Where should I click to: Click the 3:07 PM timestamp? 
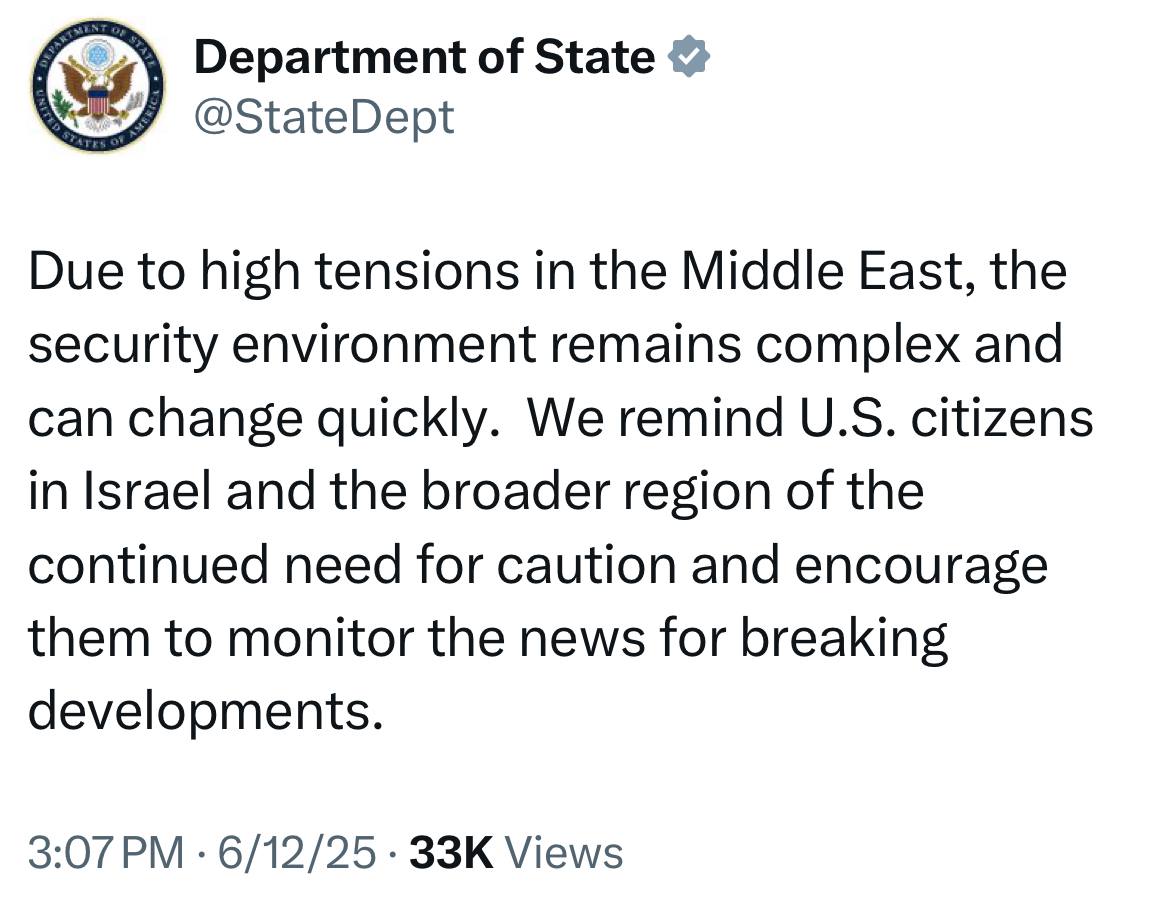pos(106,853)
